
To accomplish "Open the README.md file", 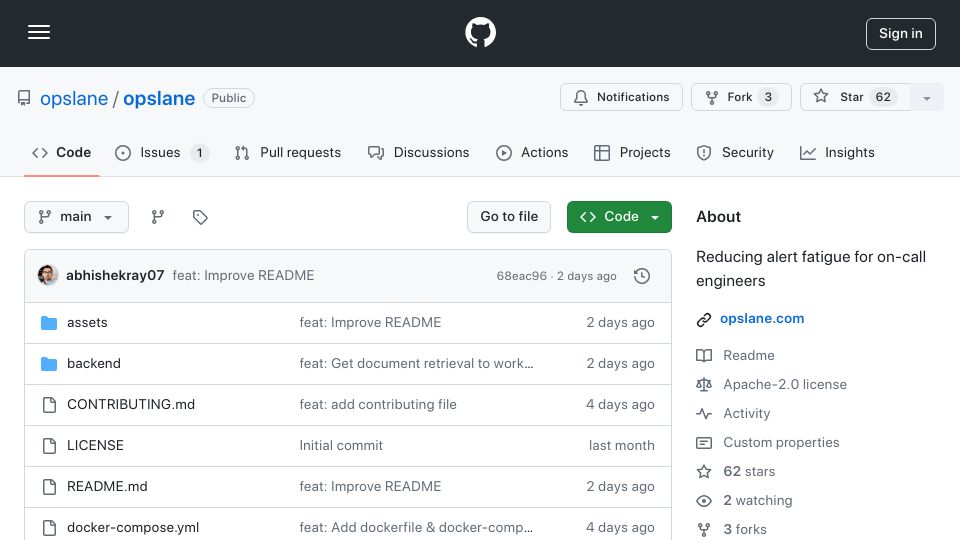I will [107, 487].
